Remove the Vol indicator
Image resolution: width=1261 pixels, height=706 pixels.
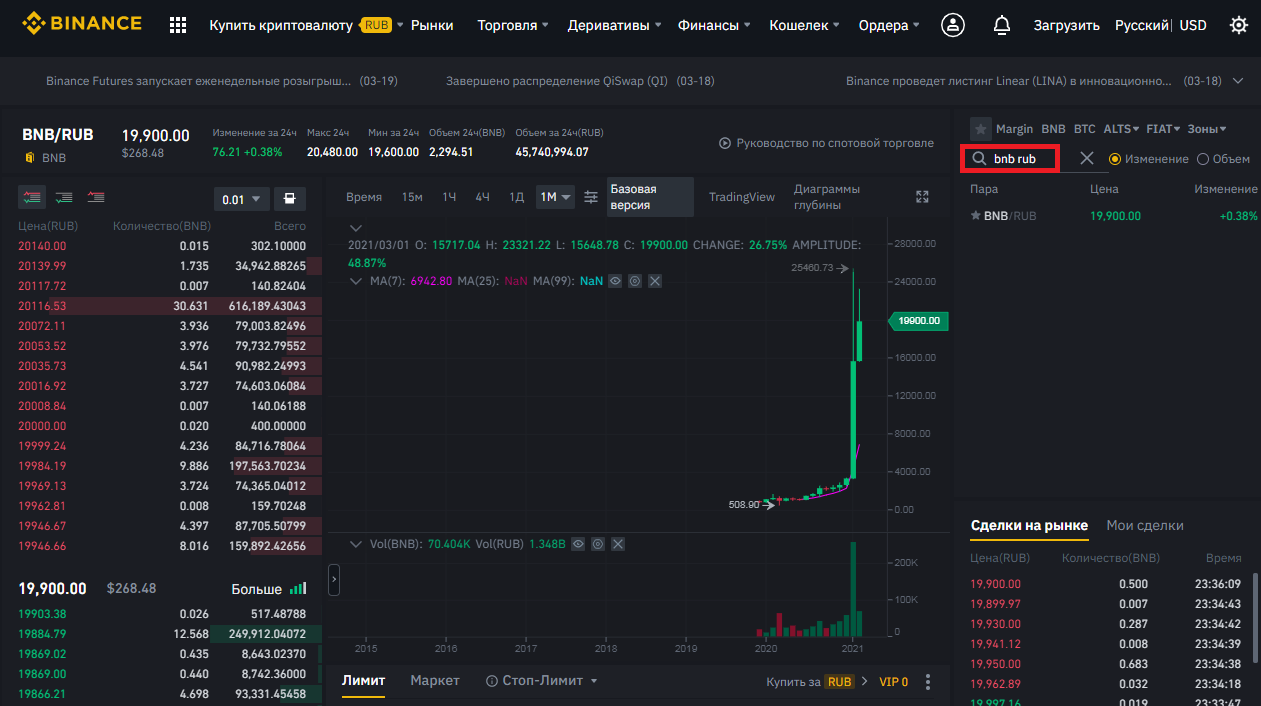pyautogui.click(x=618, y=544)
